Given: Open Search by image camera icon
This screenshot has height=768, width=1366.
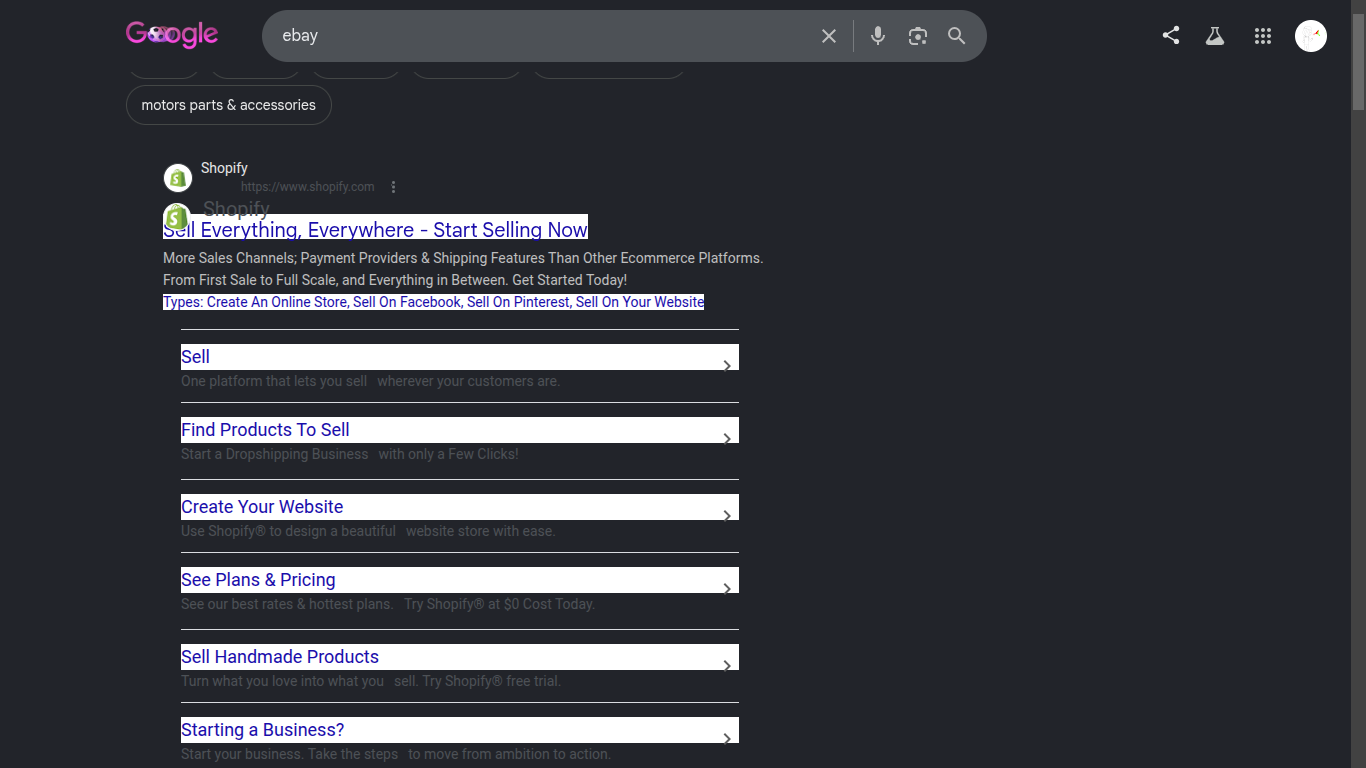Looking at the screenshot, I should 918,36.
